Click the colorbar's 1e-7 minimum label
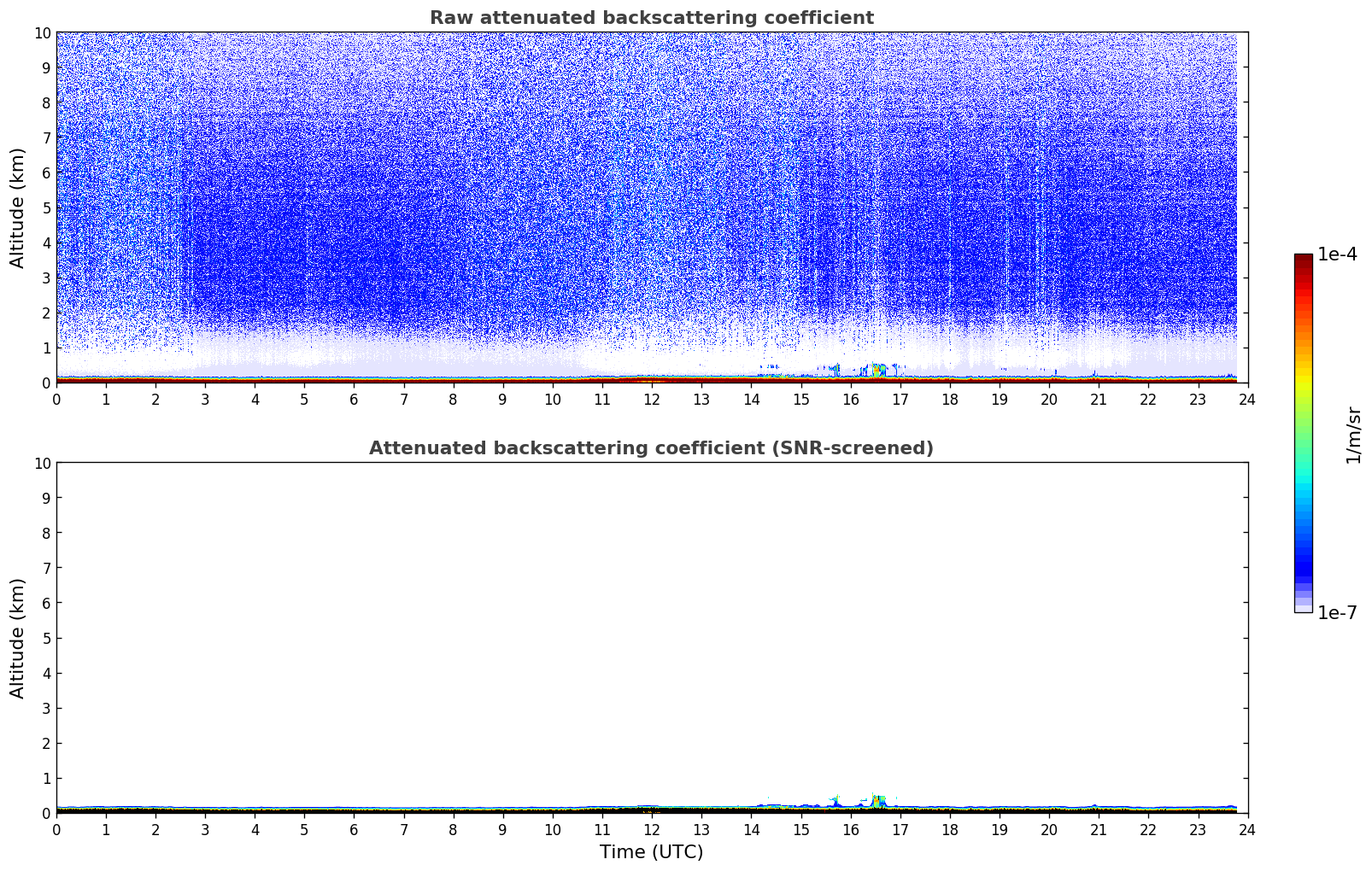The image size is (1372, 871). tap(1337, 612)
